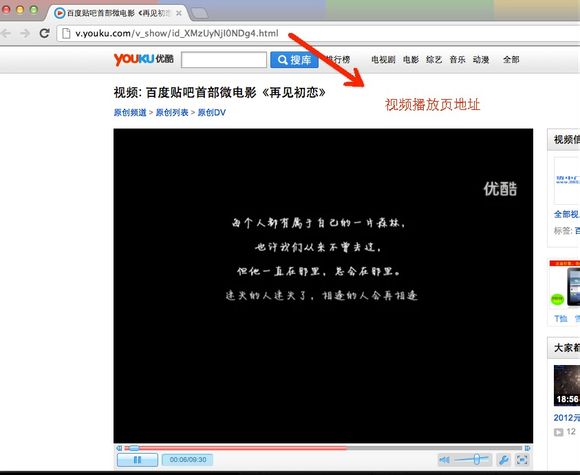Screen dimensions: 580x475
Task: Pause the video with the pause button
Action: click(137, 460)
